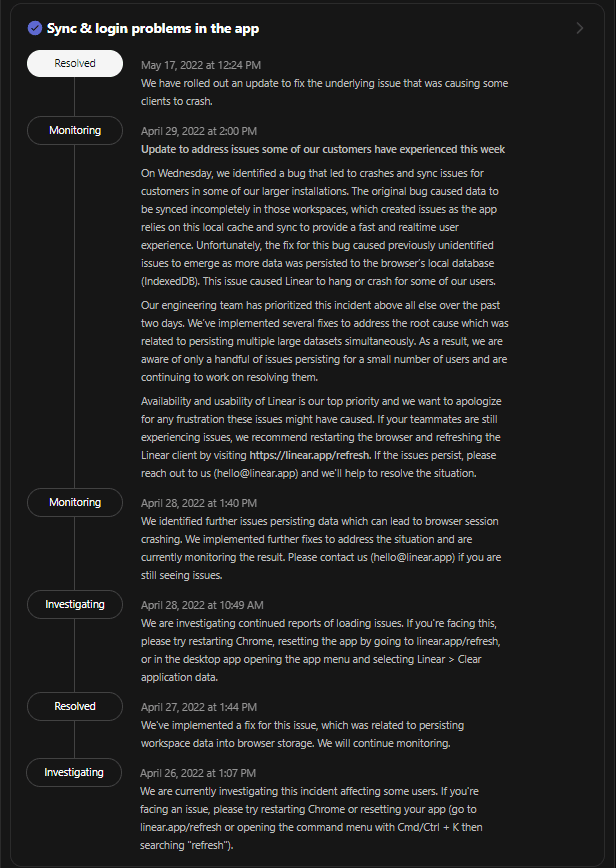The width and height of the screenshot is (616, 868).
Task: Click the April 28, 2022 at 1:40 PM timestamp
Action: point(199,503)
